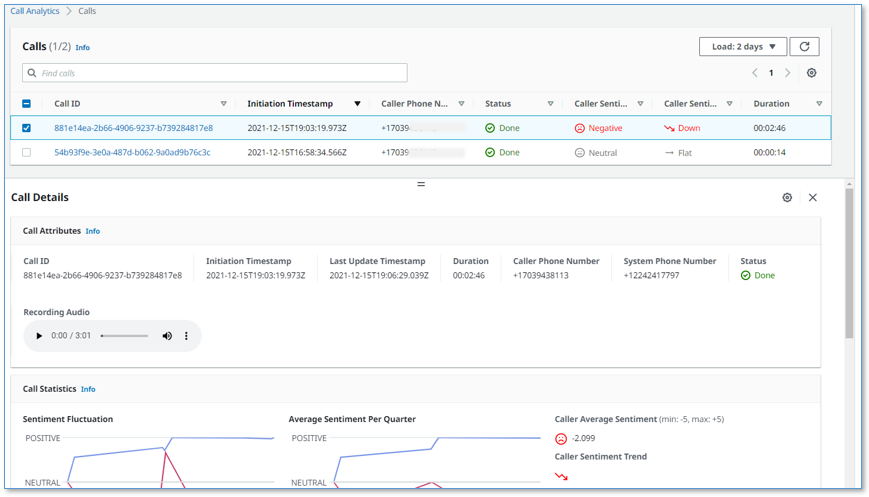This screenshot has height=497, width=869.
Task: Open audio player more options menu
Action: click(186, 336)
